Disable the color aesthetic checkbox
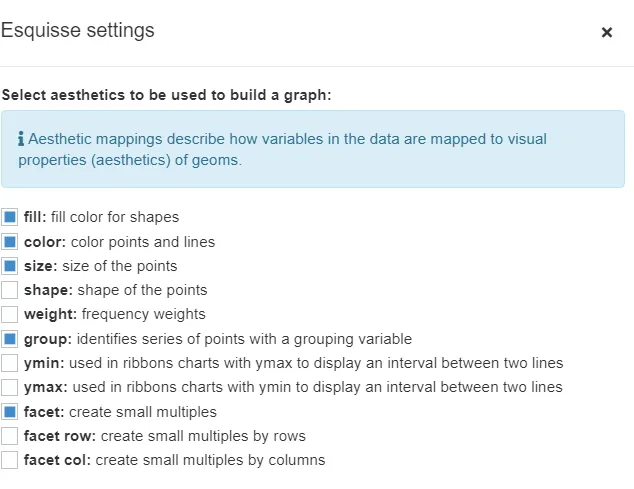This screenshot has height=489, width=634. [x=10, y=242]
